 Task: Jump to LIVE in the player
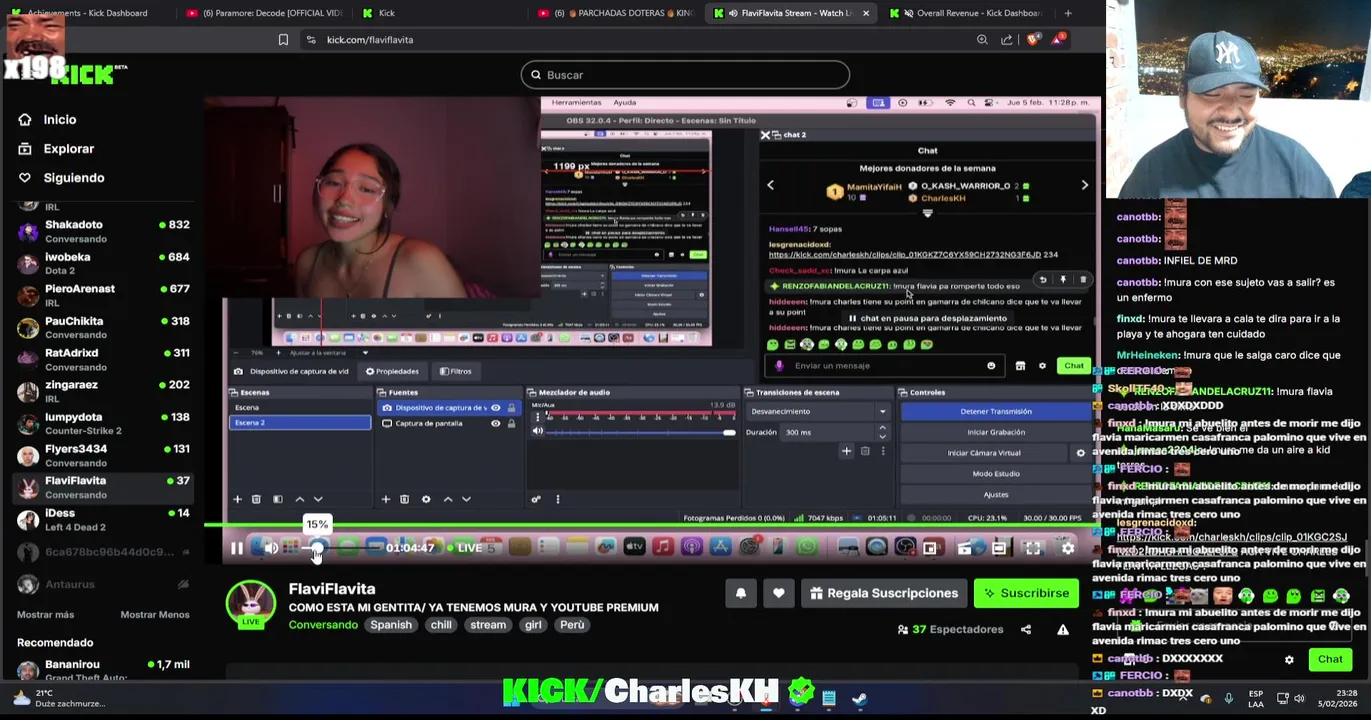[465, 548]
